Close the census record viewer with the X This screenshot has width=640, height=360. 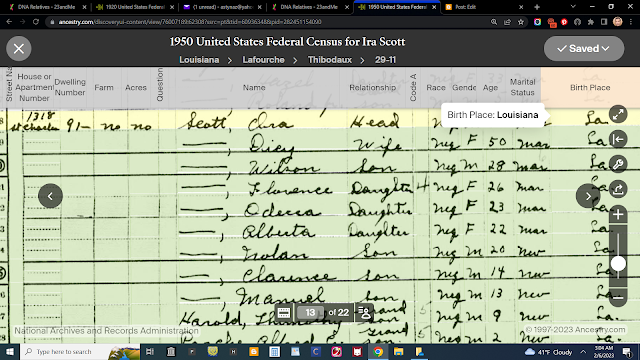(x=19, y=49)
